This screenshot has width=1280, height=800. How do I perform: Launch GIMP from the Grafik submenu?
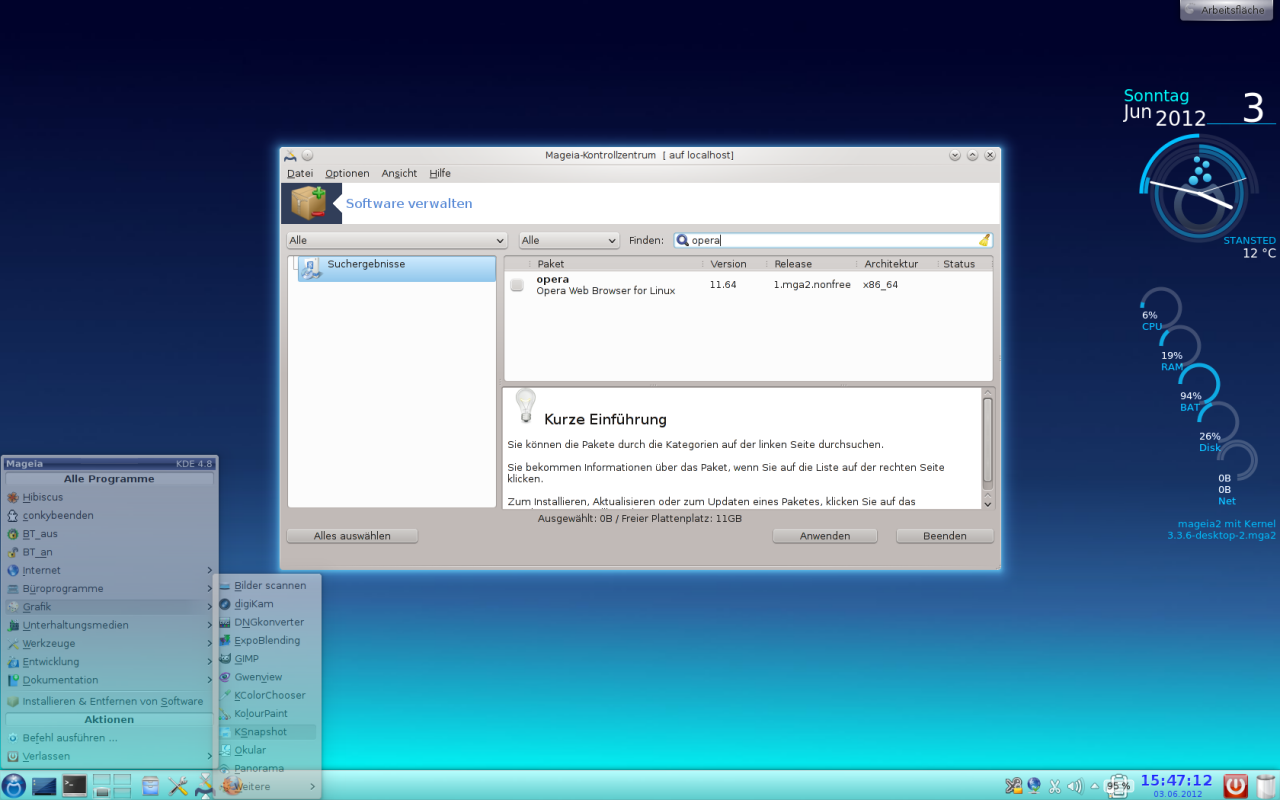268,659
